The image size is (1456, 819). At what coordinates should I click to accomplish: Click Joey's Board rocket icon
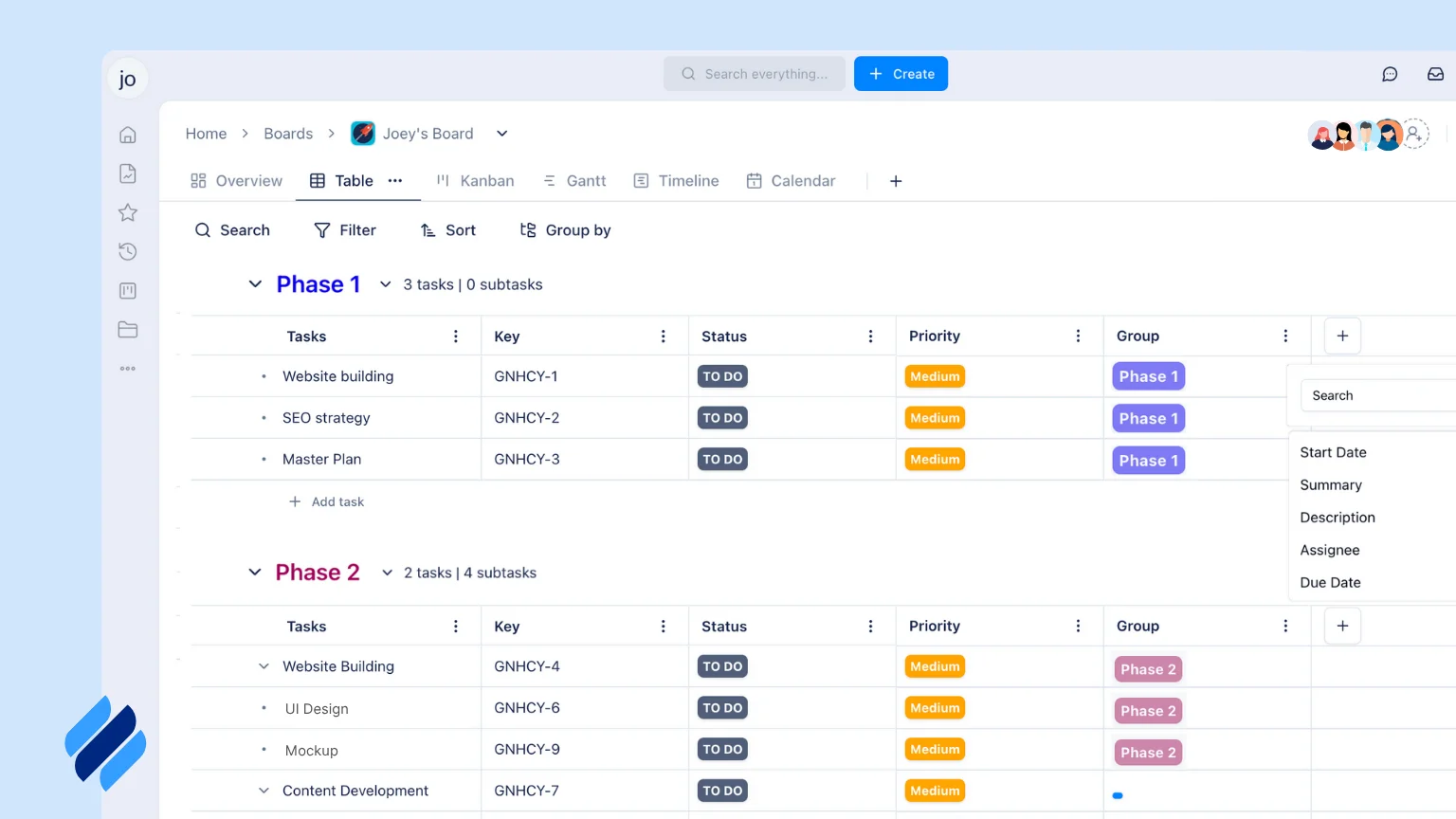click(x=362, y=133)
